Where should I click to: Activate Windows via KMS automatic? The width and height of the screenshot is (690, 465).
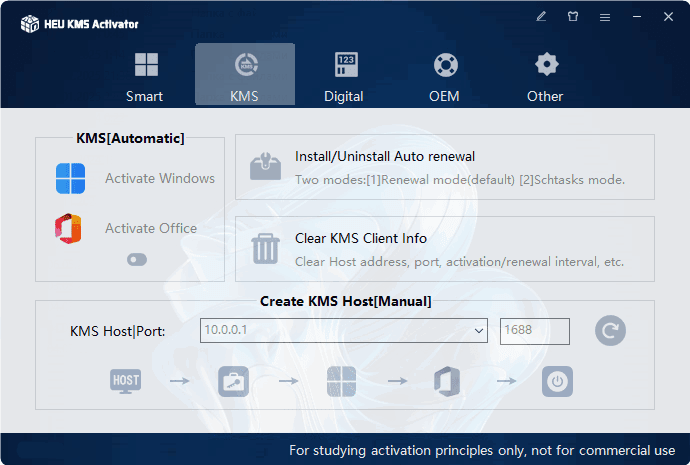(x=160, y=179)
